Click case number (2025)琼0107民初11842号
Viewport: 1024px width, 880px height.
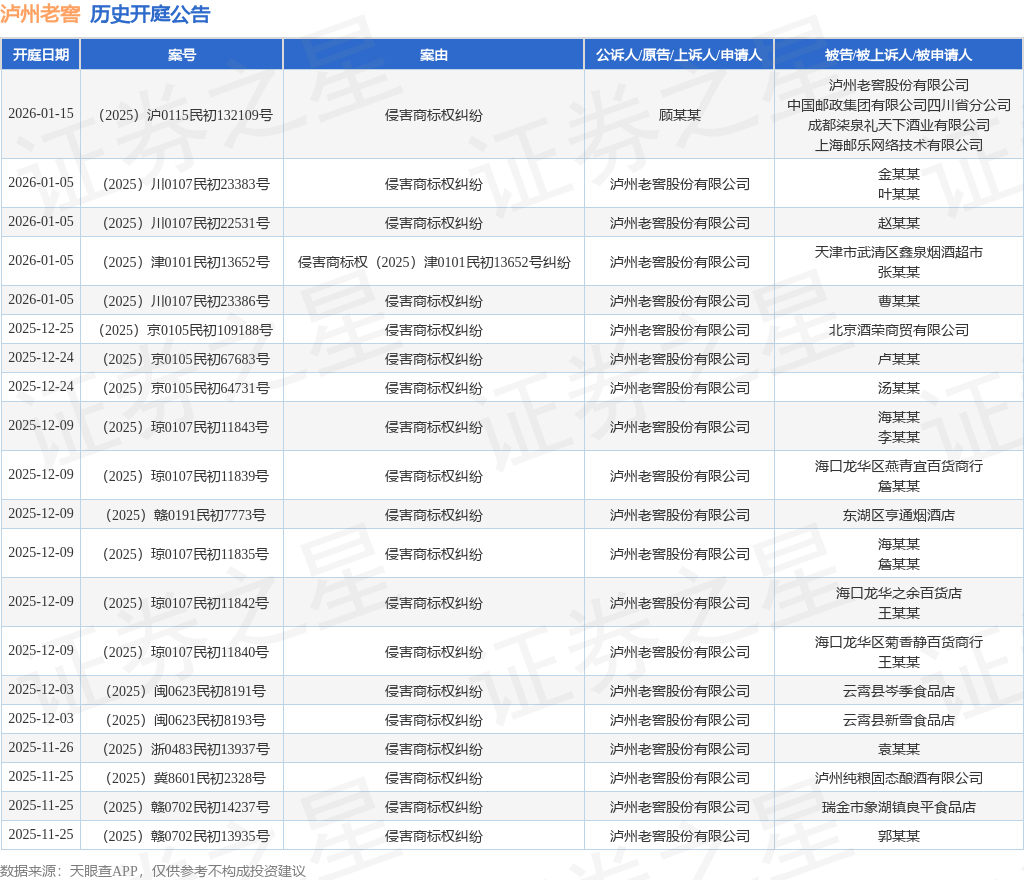[185, 603]
